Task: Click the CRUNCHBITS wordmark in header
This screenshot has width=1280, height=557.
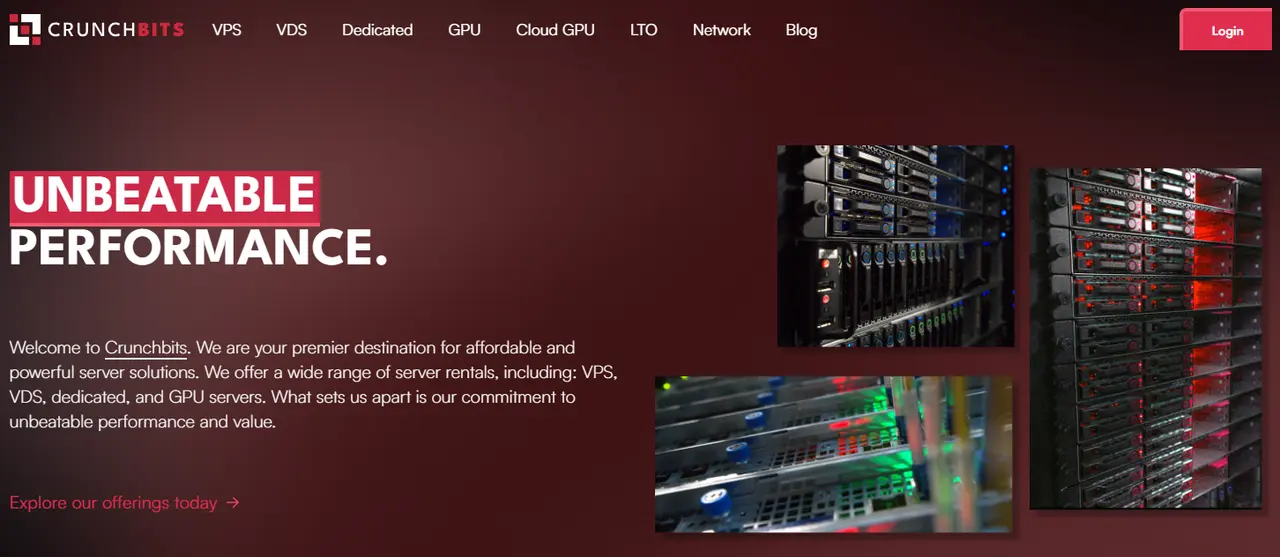Action: point(116,30)
